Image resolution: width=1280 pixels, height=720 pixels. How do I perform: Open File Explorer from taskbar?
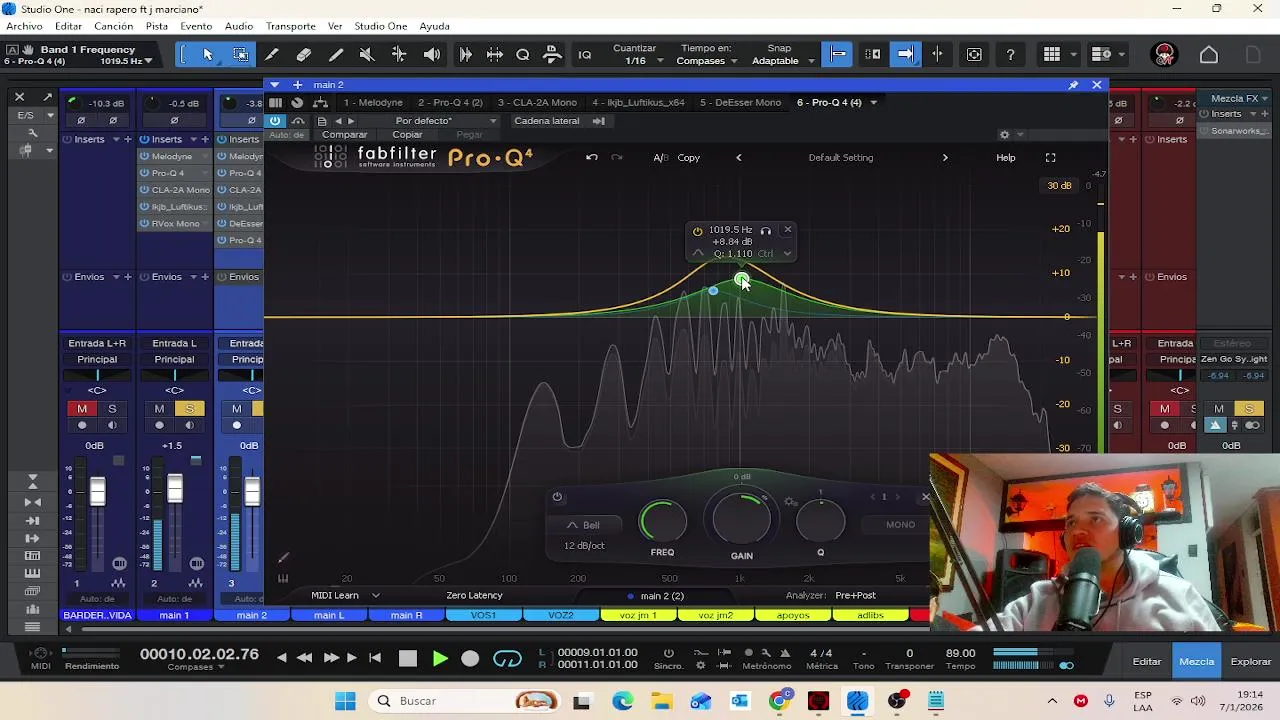coord(662,700)
